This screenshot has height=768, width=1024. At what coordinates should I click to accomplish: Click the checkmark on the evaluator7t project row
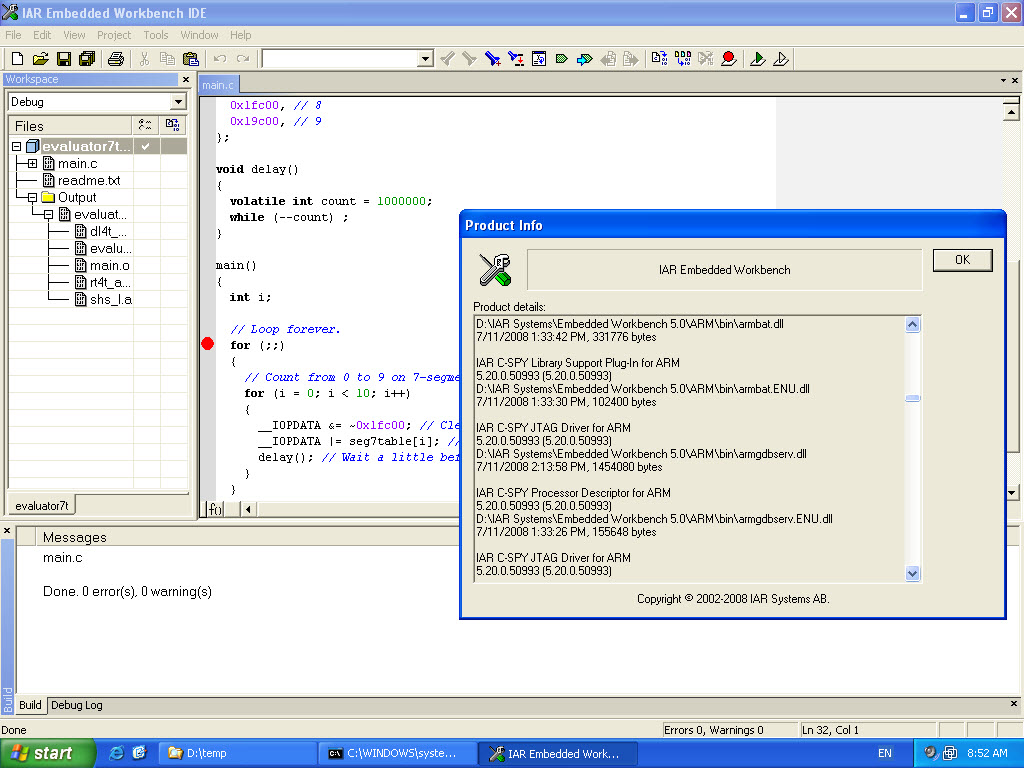[x=146, y=146]
